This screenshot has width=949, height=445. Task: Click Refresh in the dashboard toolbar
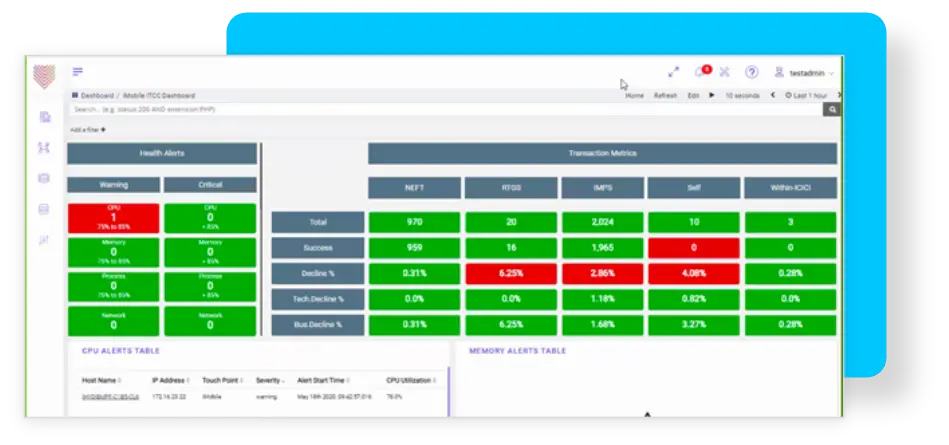pos(665,95)
